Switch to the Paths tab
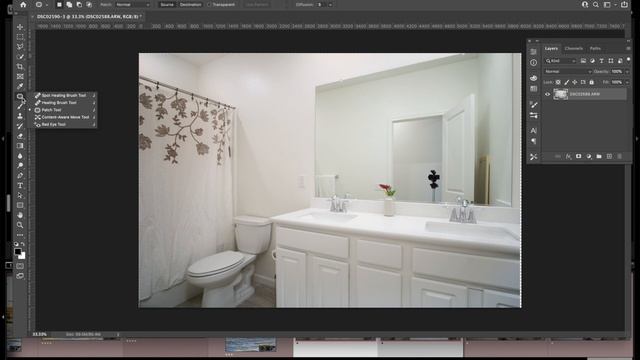The image size is (640, 360). (595, 49)
